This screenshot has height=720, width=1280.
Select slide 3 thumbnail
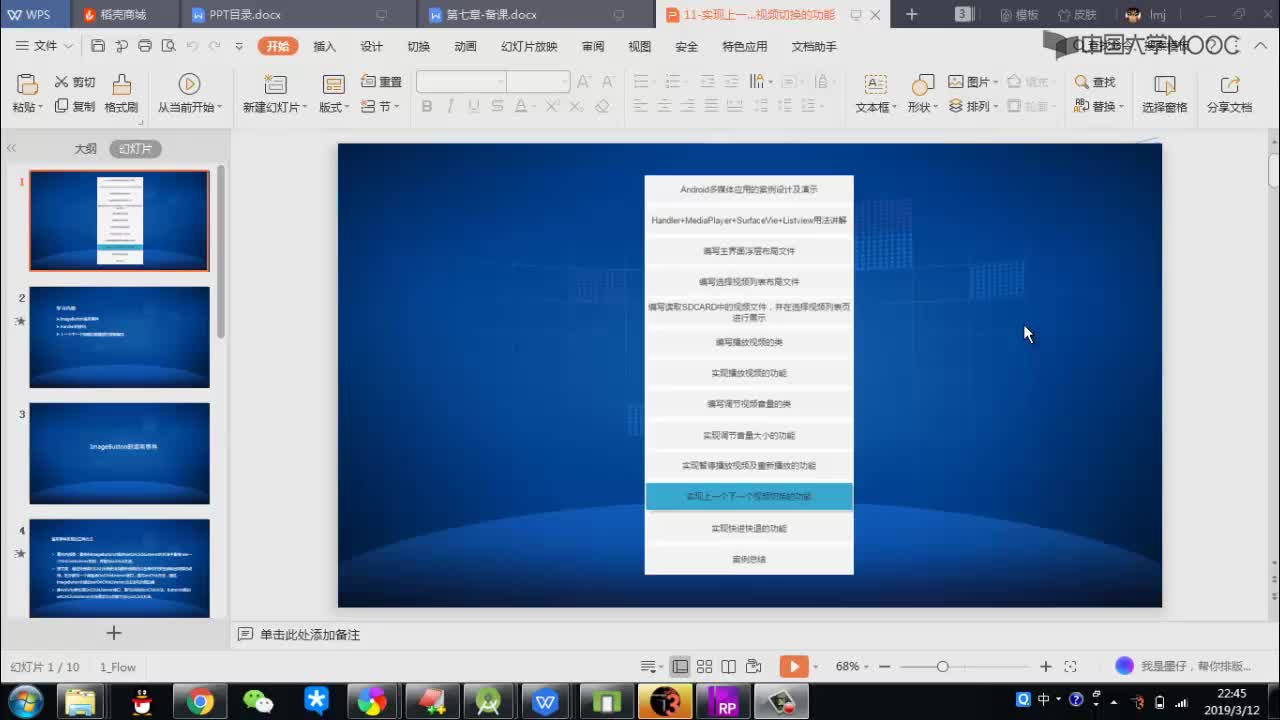(119, 453)
